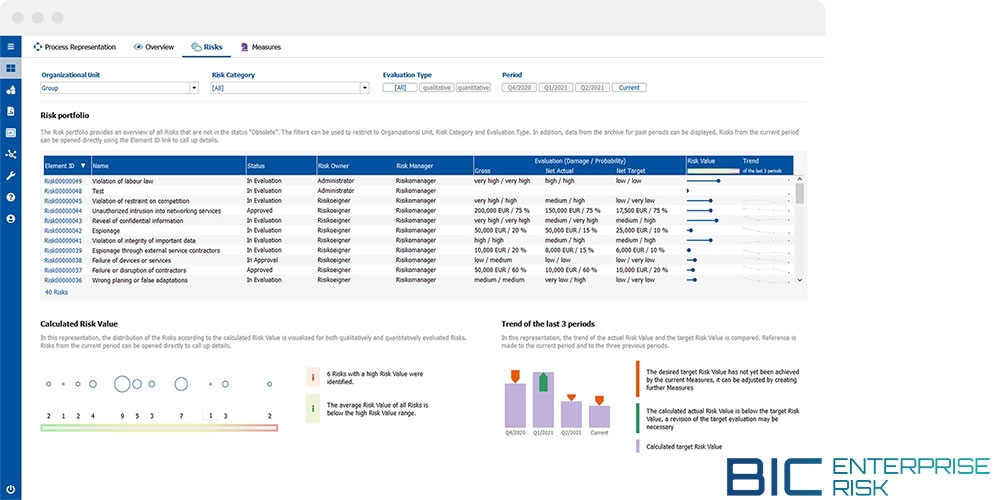This screenshot has width=1000, height=500.
Task: Select period Q2/2021
Action: click(592, 87)
